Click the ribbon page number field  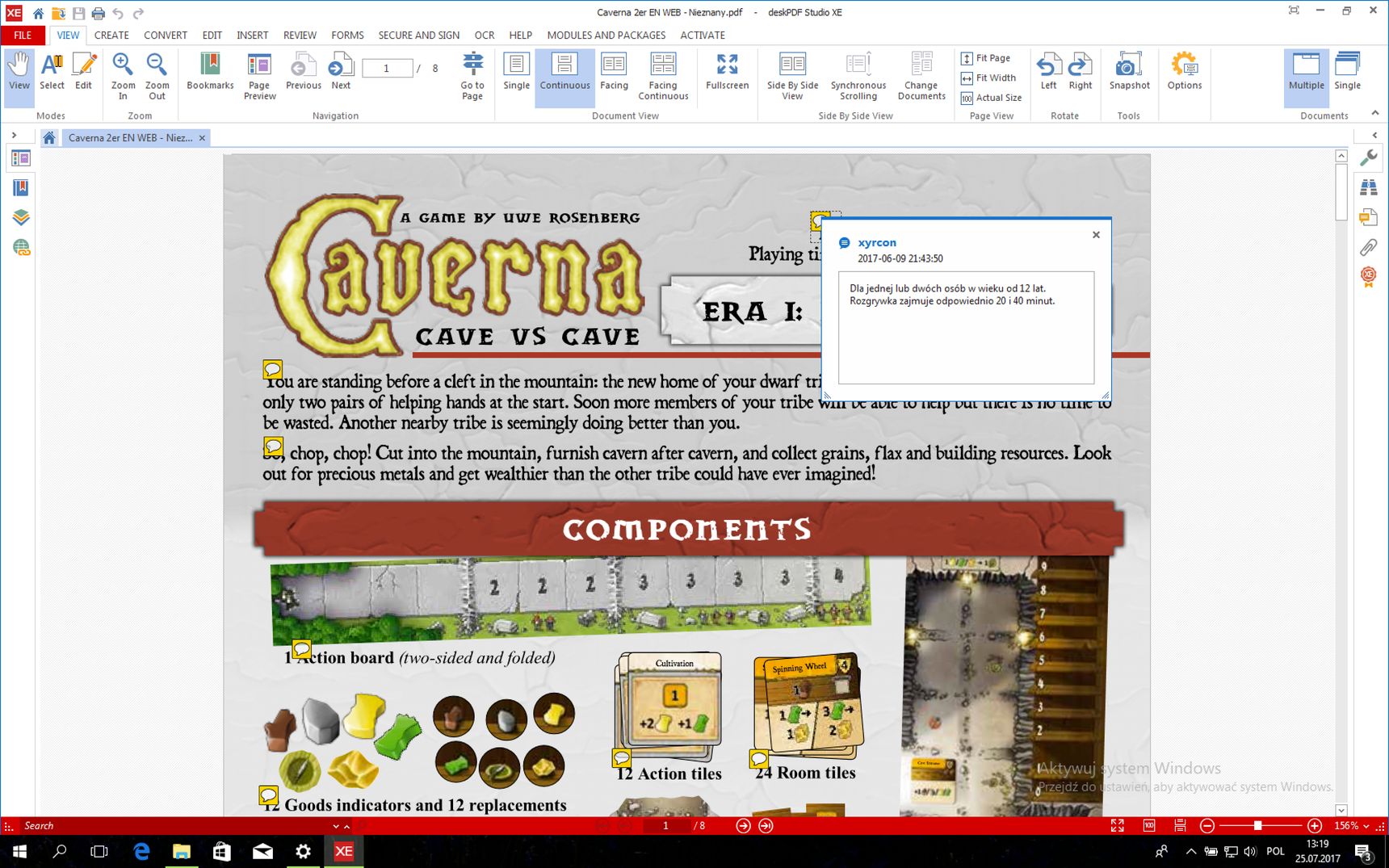pyautogui.click(x=387, y=69)
